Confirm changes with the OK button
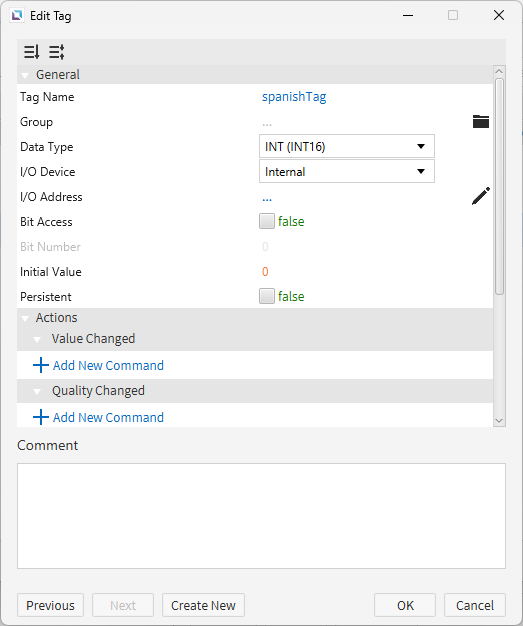This screenshot has height=626, width=523. [x=405, y=605]
